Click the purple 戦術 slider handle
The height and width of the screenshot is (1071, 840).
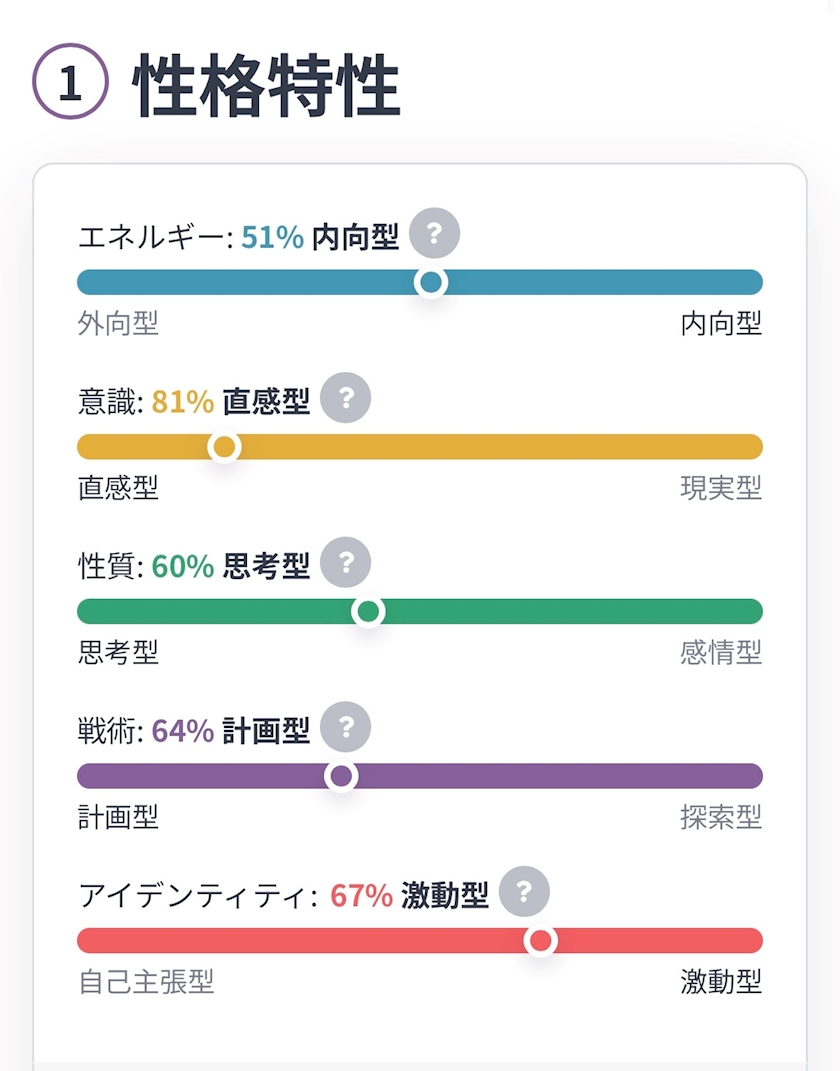tap(341, 776)
